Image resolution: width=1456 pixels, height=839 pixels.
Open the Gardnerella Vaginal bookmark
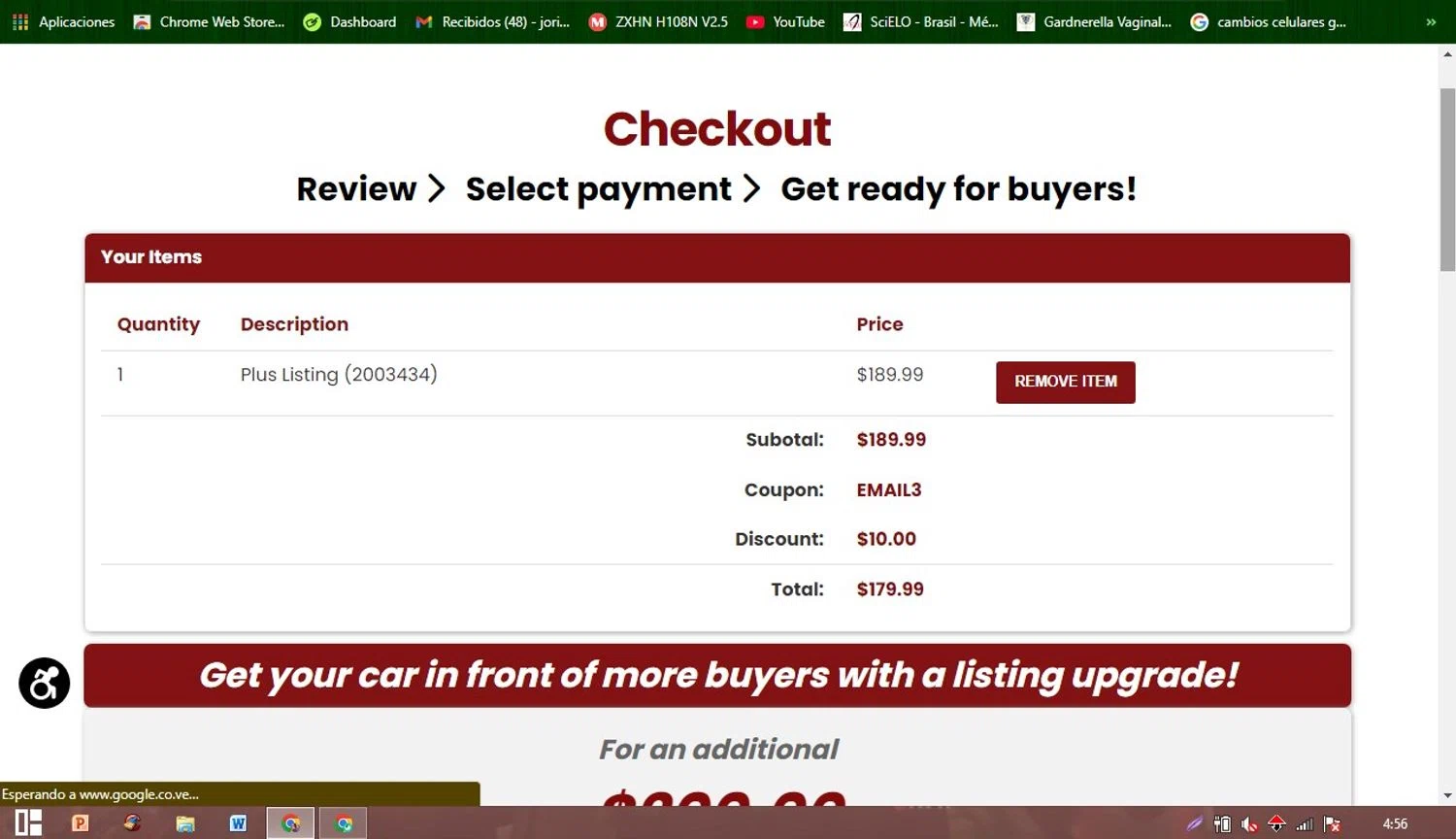coord(1094,21)
